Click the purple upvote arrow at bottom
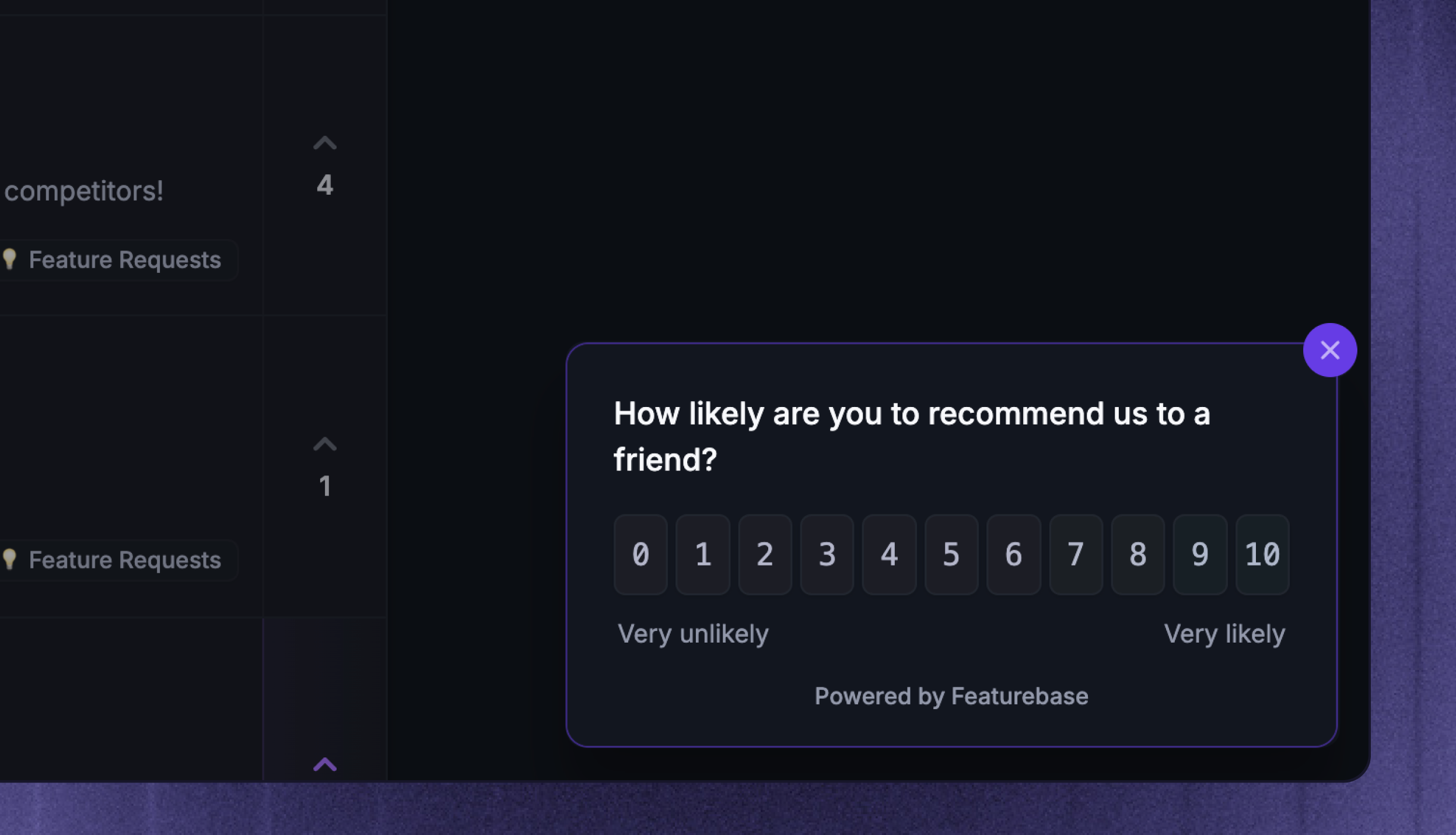Screen dimensions: 1456x835 point(325,764)
